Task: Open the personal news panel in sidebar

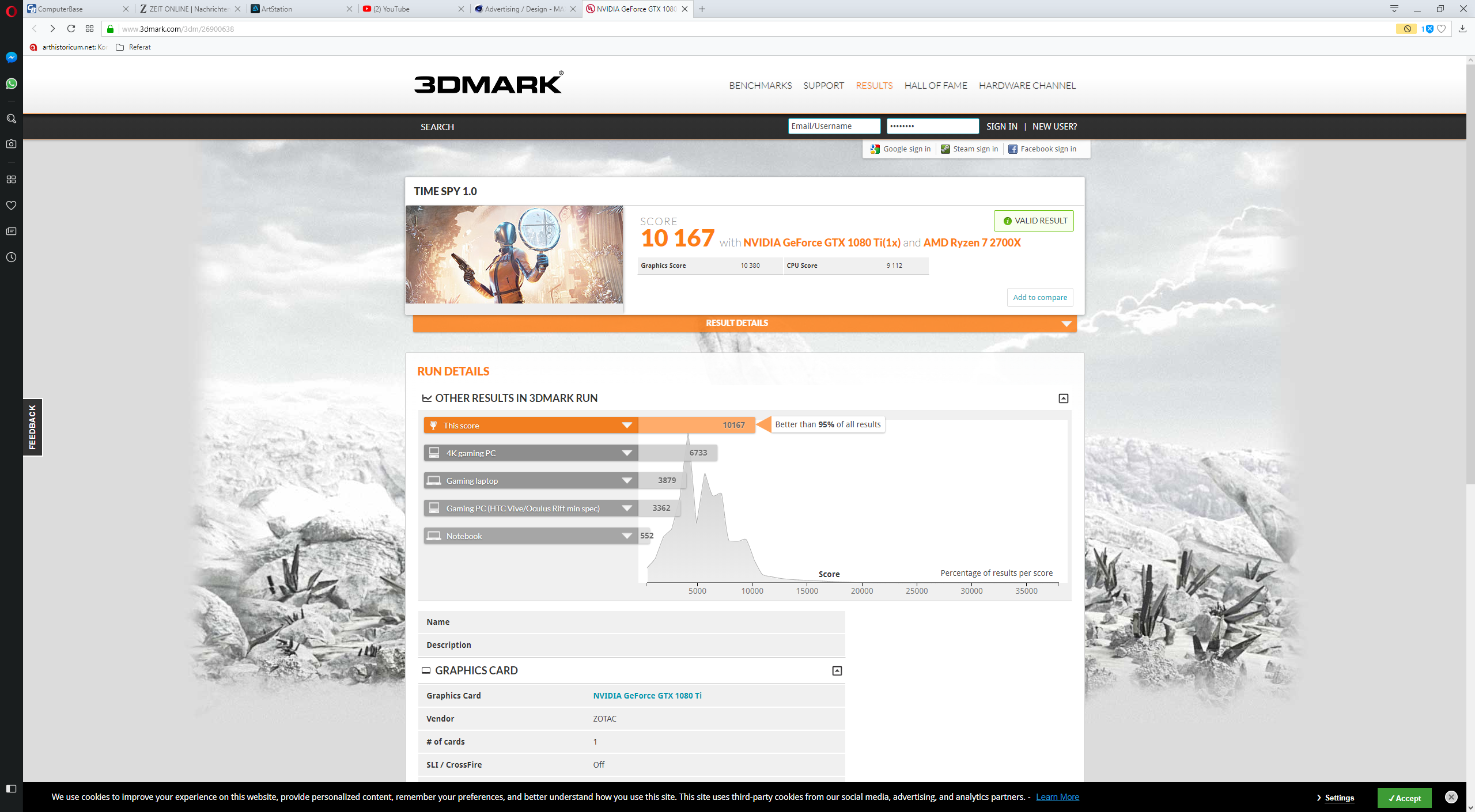Action: pos(11,231)
